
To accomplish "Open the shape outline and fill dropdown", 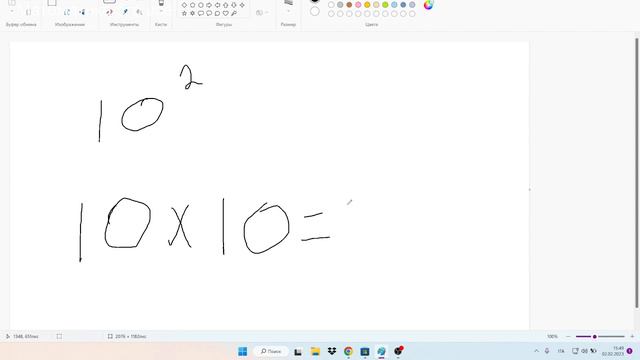I will 262,13.
